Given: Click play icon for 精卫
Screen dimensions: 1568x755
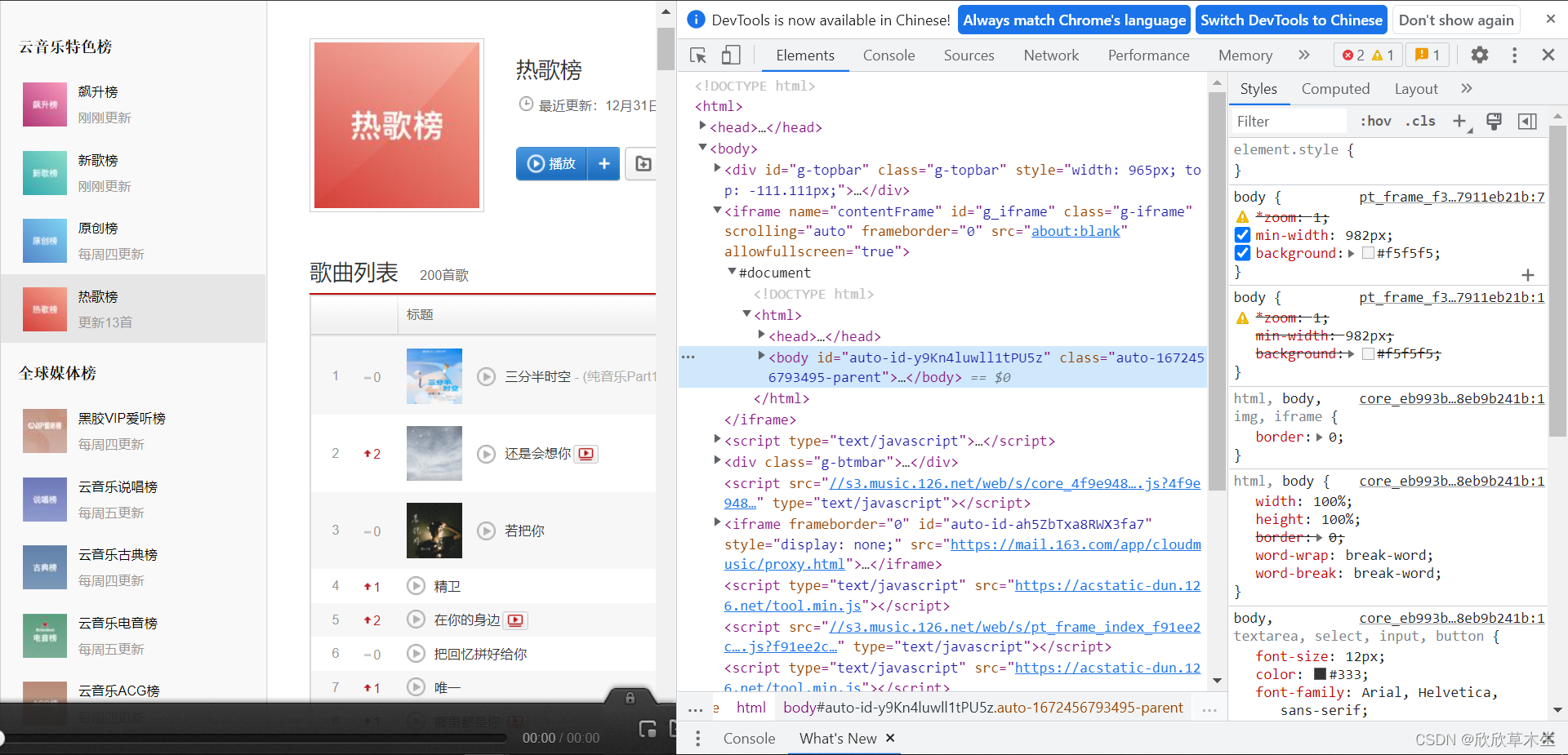Looking at the screenshot, I should tap(416, 586).
